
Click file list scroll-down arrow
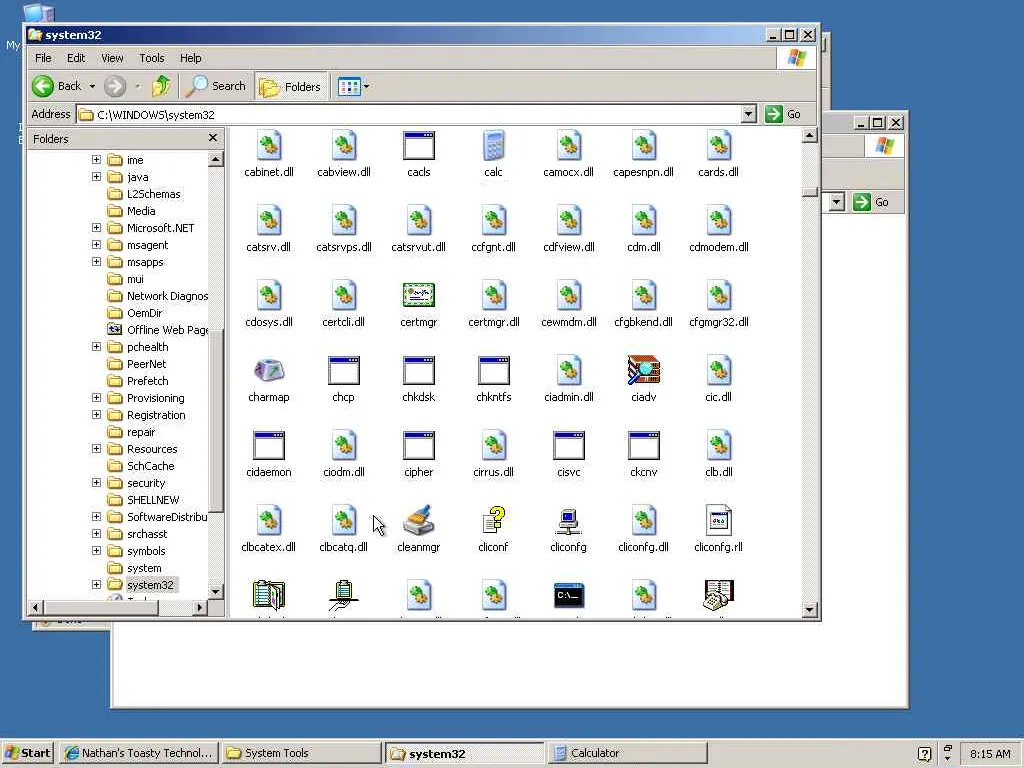coord(809,609)
